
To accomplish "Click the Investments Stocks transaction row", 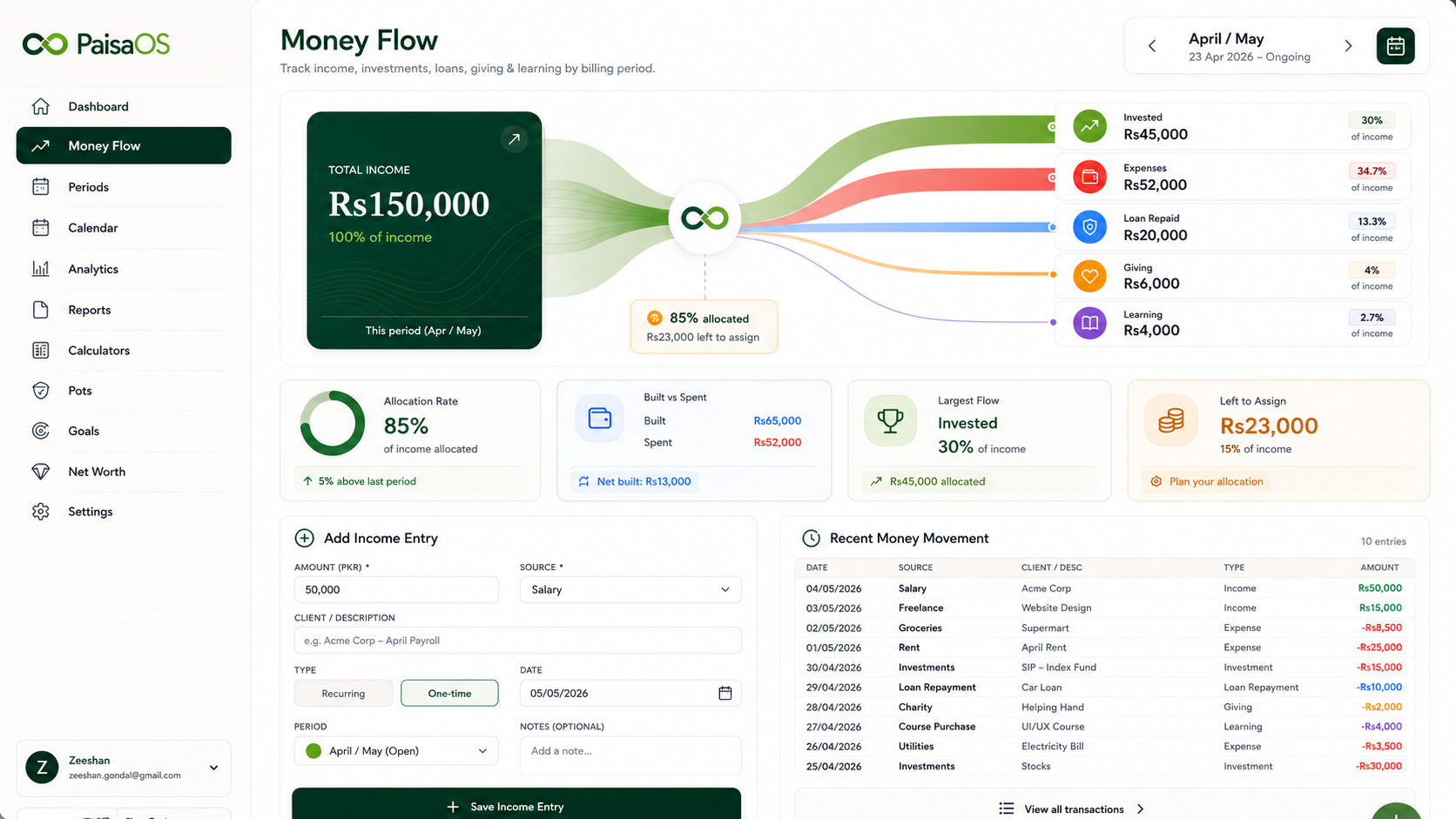I will pyautogui.click(x=1104, y=766).
